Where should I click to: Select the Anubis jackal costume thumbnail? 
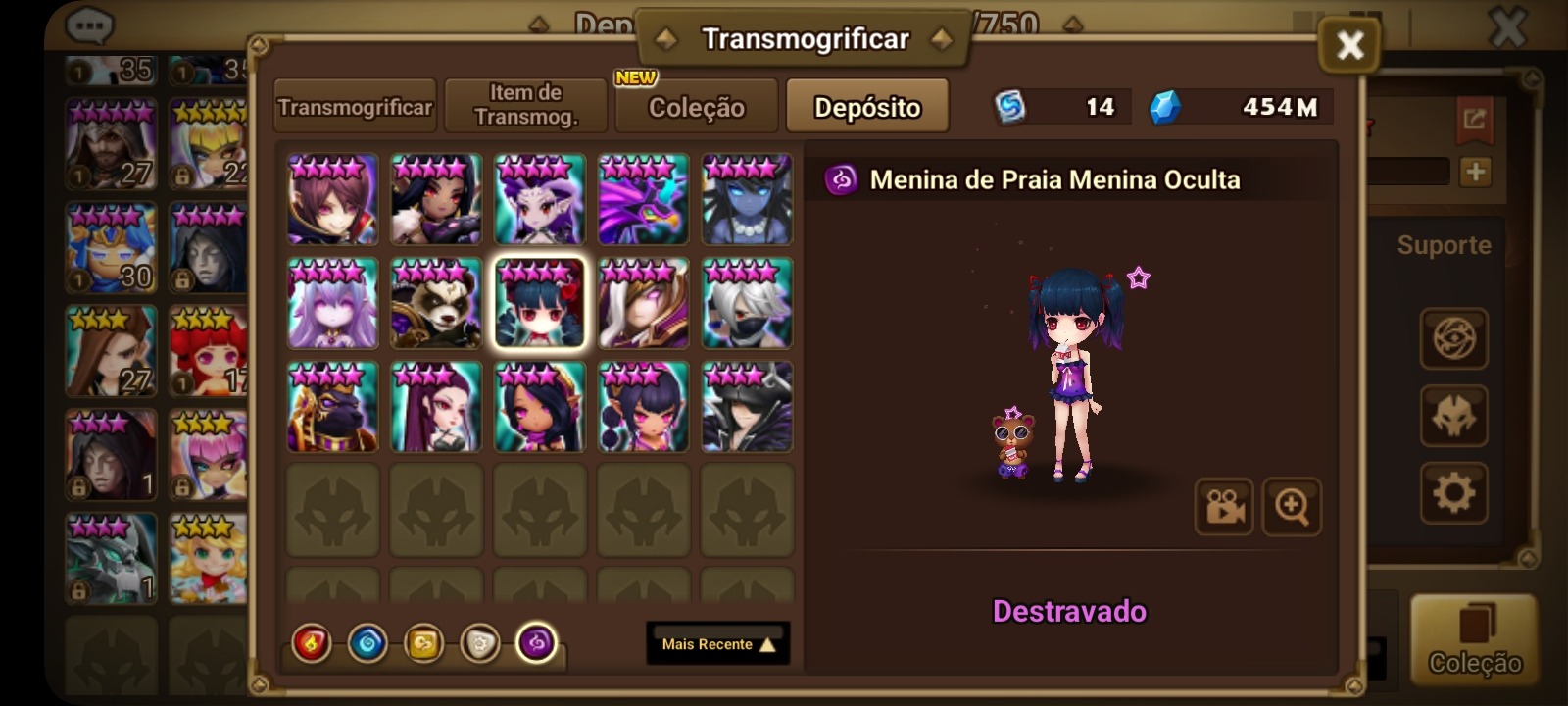tap(333, 407)
